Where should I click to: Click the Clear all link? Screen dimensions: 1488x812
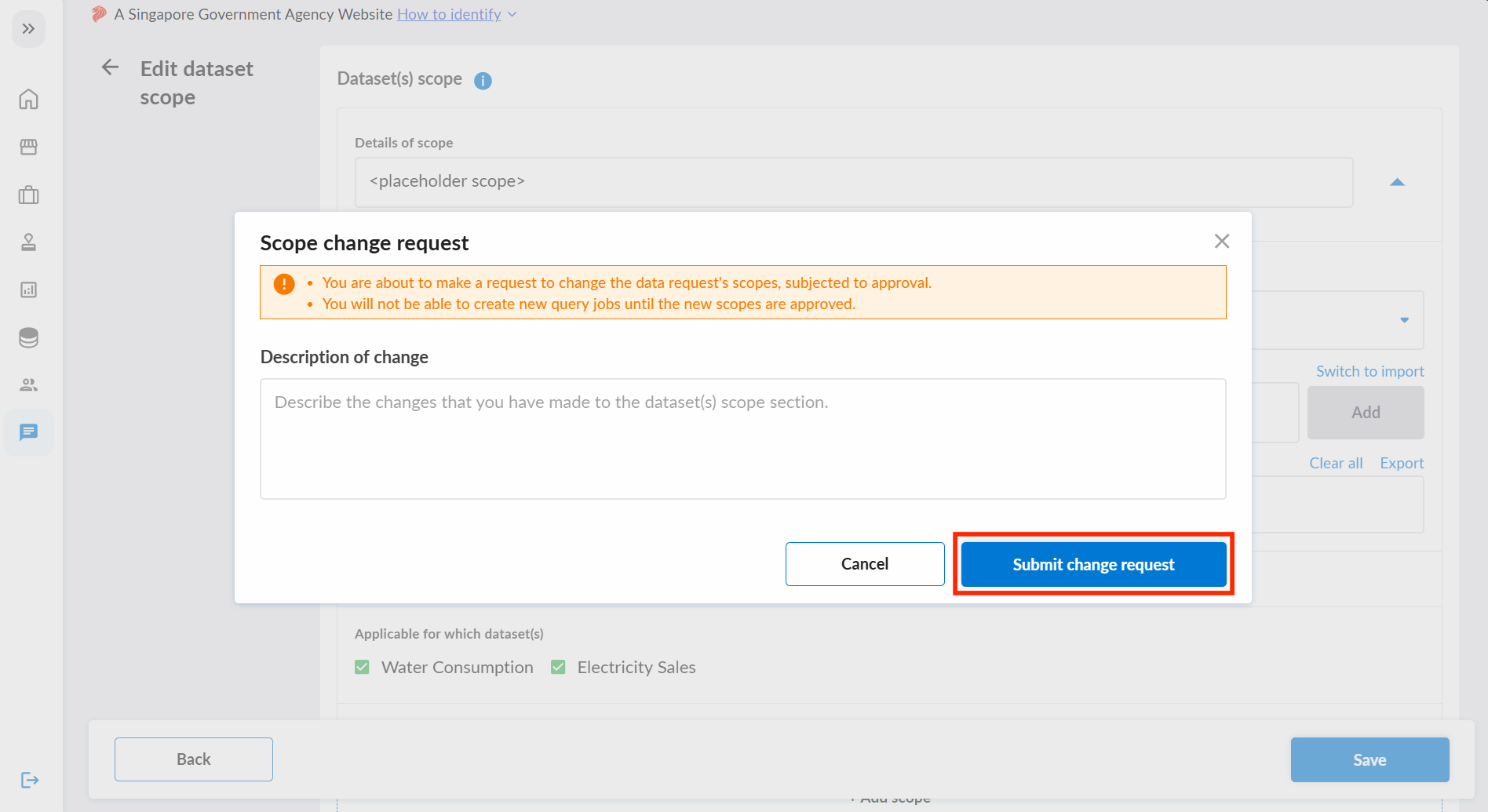[x=1336, y=463]
